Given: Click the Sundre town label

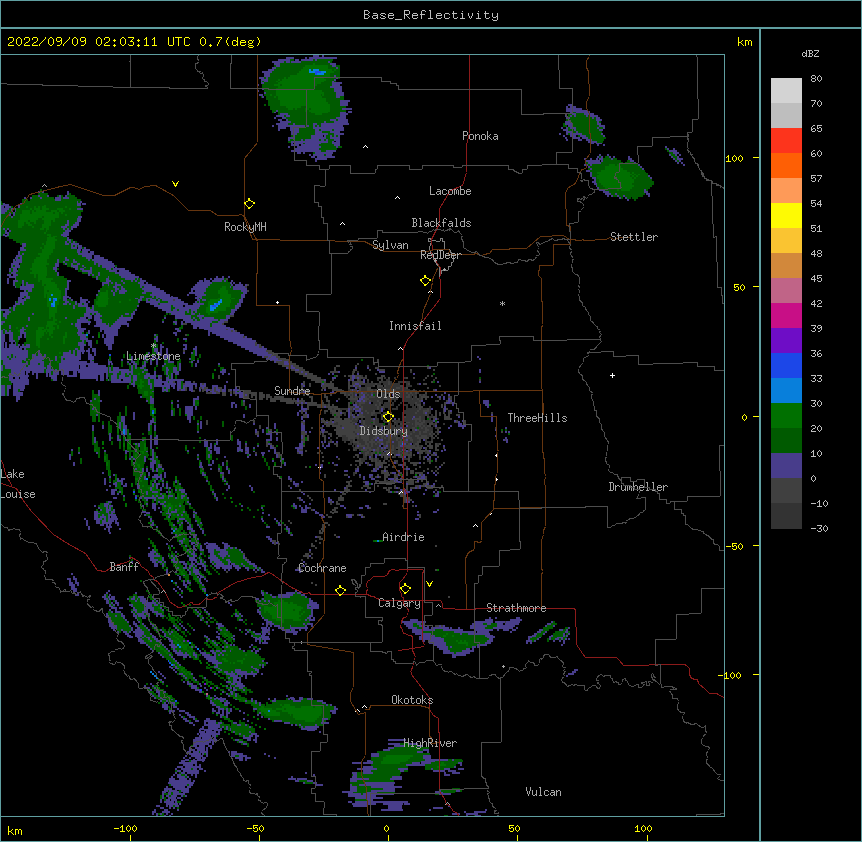Looking at the screenshot, I should coord(292,391).
